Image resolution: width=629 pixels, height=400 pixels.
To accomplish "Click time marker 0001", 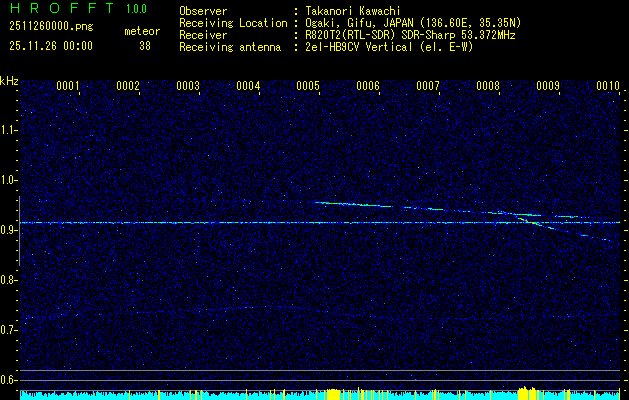I will point(67,85).
